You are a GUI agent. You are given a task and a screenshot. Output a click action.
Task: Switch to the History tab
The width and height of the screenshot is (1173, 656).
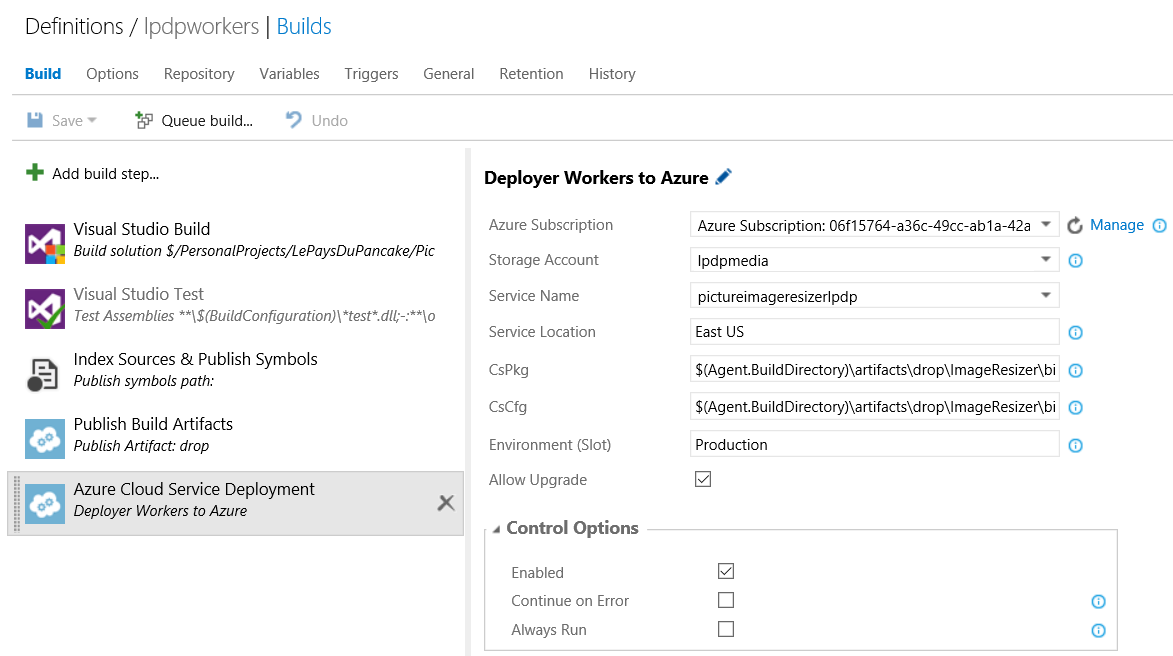(612, 73)
